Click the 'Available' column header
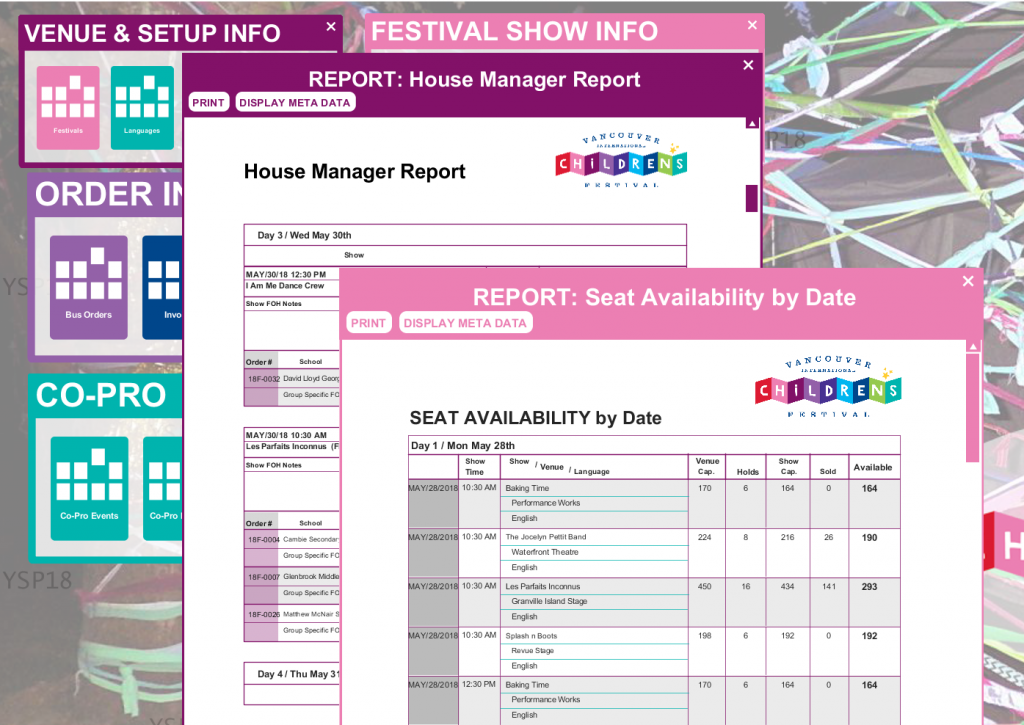 (x=872, y=468)
